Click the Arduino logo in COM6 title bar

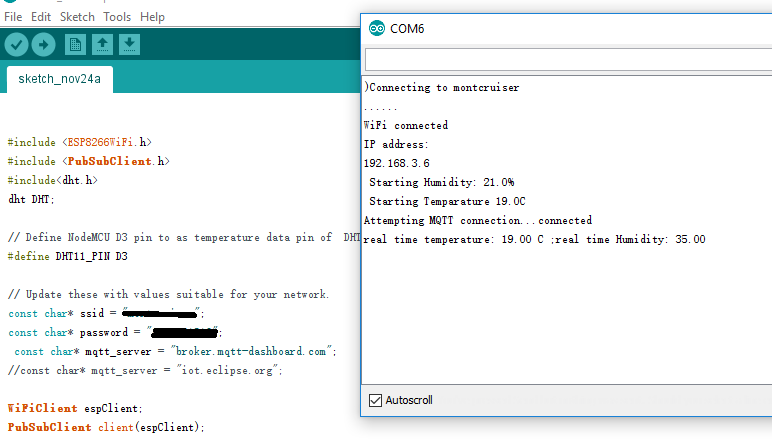(376, 28)
